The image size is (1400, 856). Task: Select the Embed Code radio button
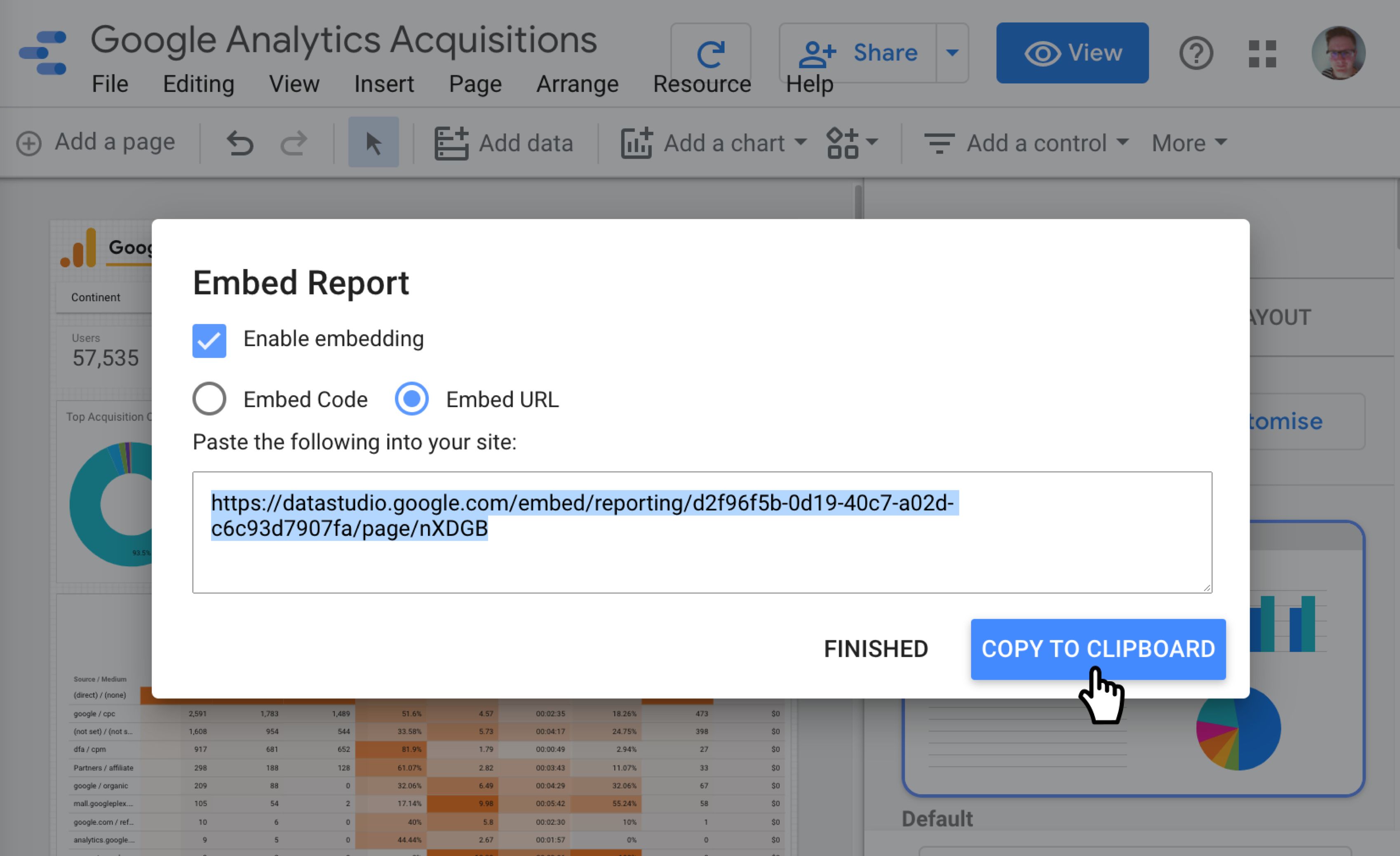click(209, 399)
